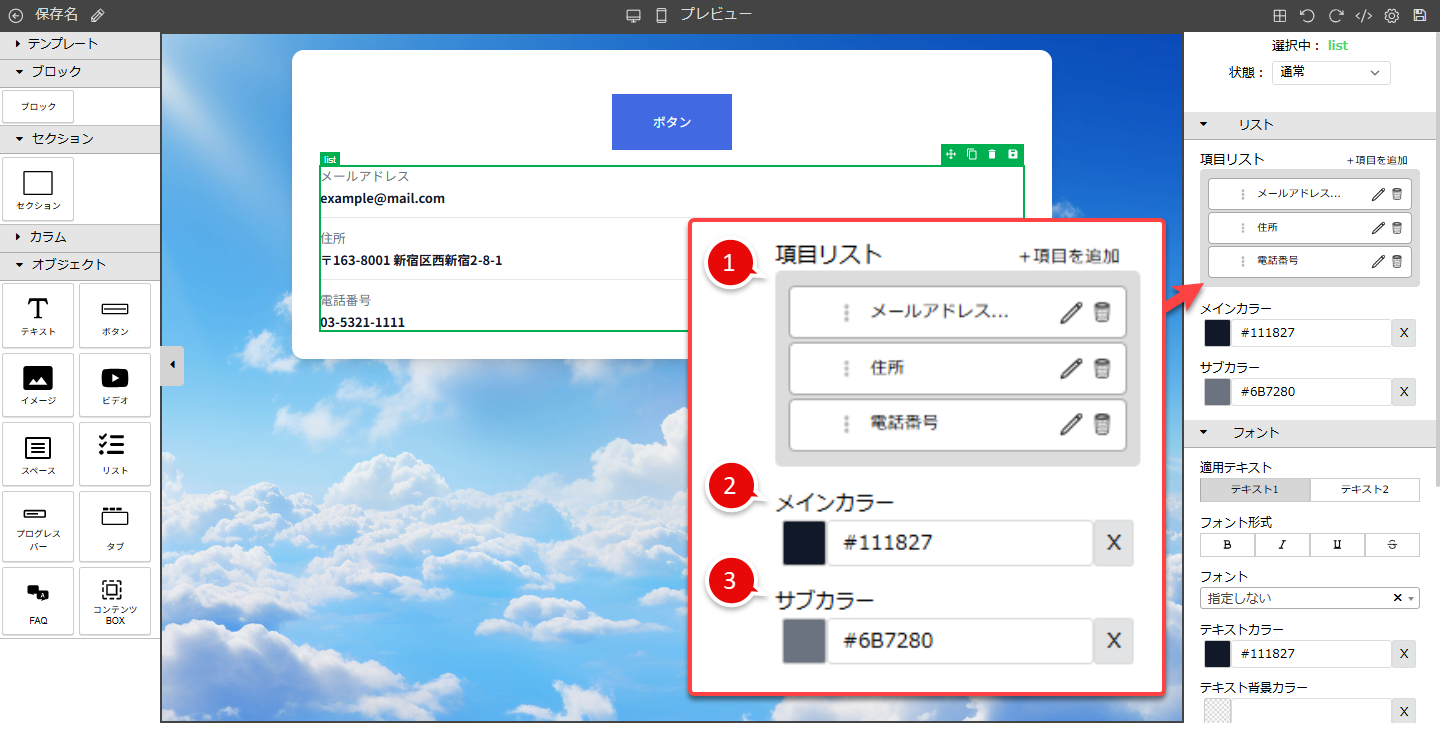Toggle bold font style

click(x=1227, y=545)
